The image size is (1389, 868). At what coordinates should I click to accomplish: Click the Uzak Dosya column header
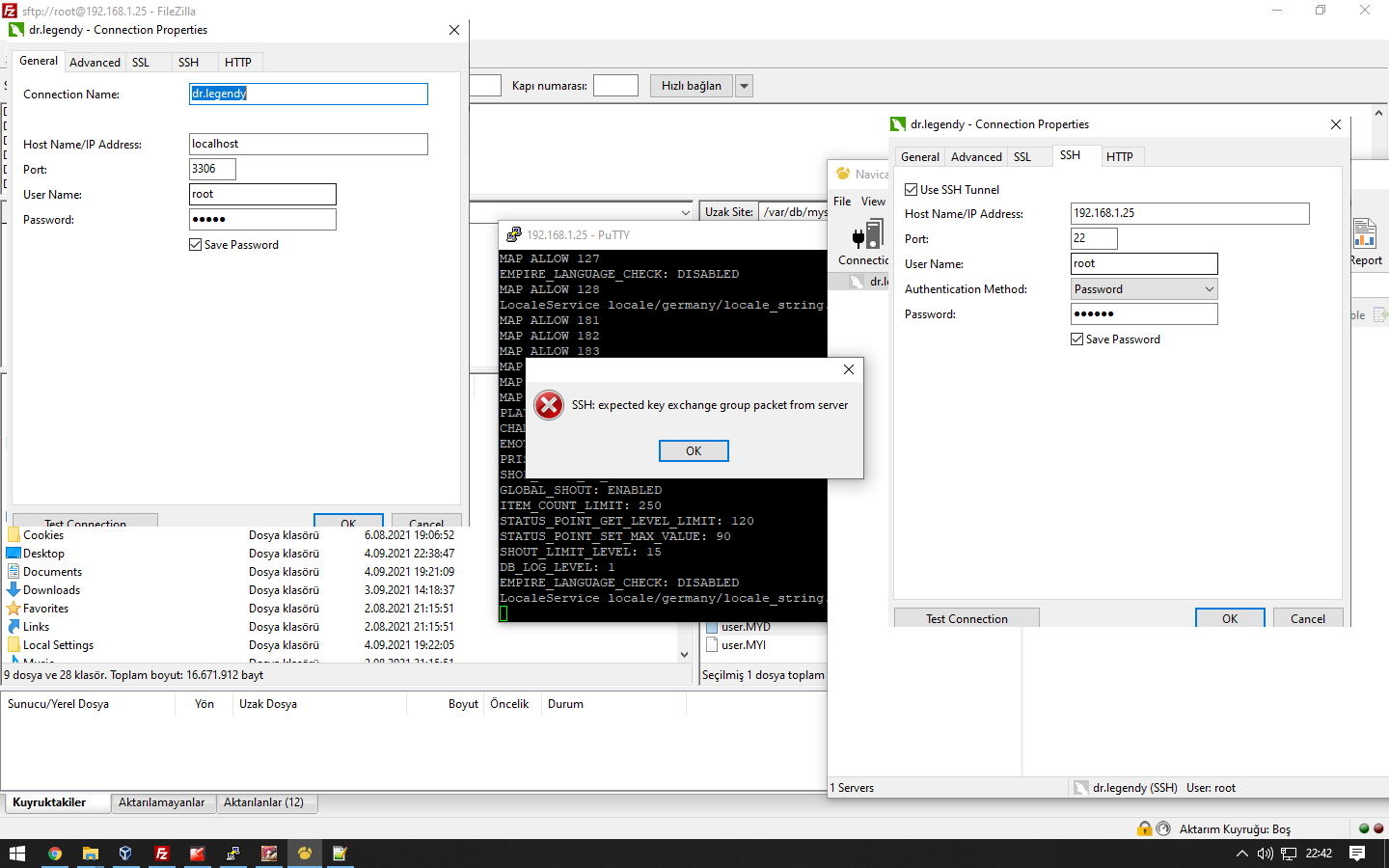point(318,704)
